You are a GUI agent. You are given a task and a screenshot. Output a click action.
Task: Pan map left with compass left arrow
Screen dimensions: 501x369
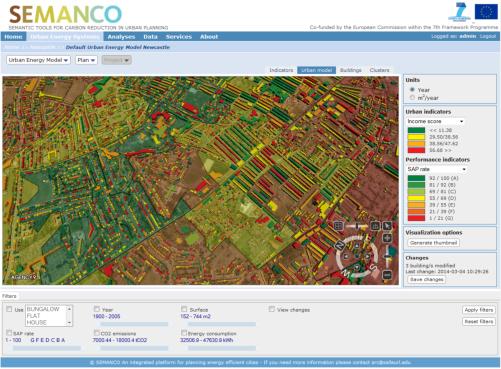[346, 257]
